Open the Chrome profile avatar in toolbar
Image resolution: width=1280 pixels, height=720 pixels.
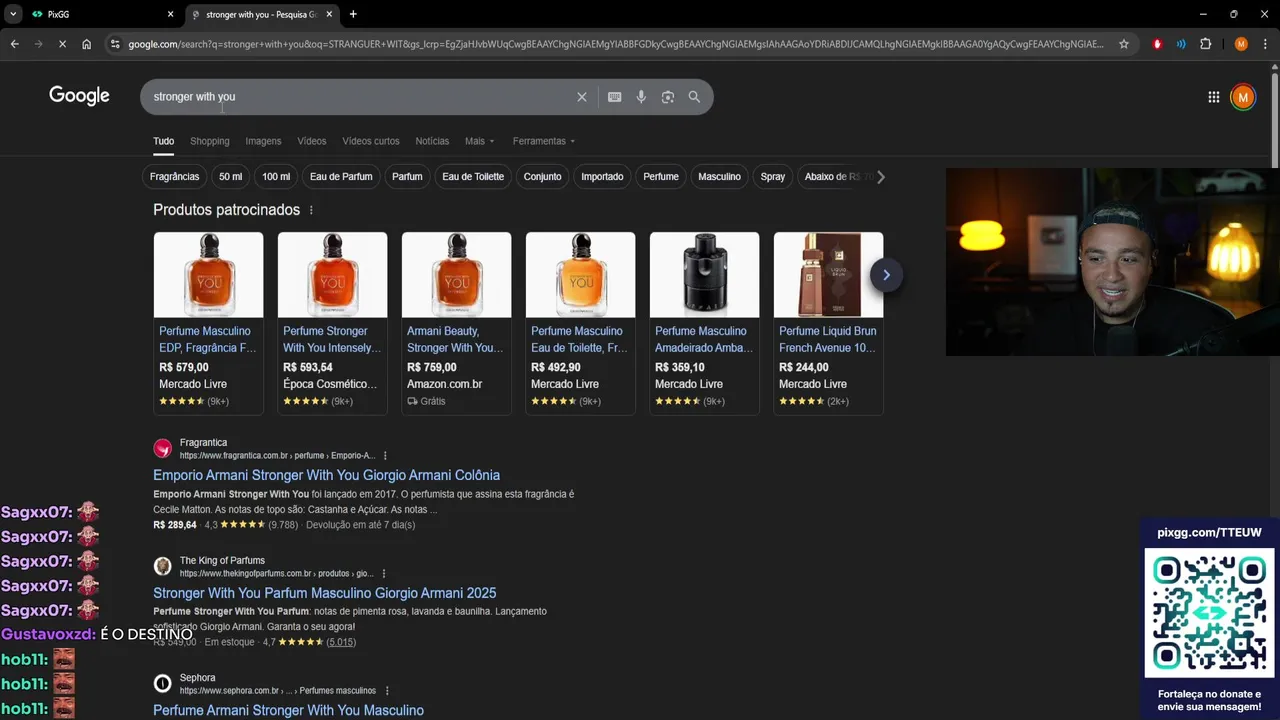coord(1241,44)
